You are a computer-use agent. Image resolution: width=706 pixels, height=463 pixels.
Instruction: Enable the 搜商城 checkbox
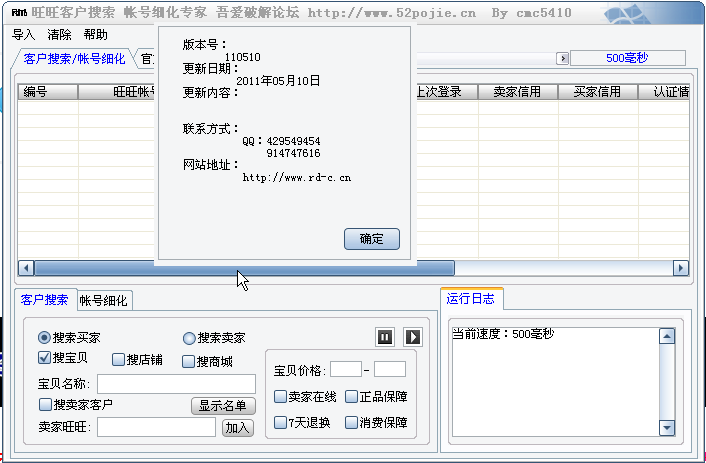pos(188,361)
